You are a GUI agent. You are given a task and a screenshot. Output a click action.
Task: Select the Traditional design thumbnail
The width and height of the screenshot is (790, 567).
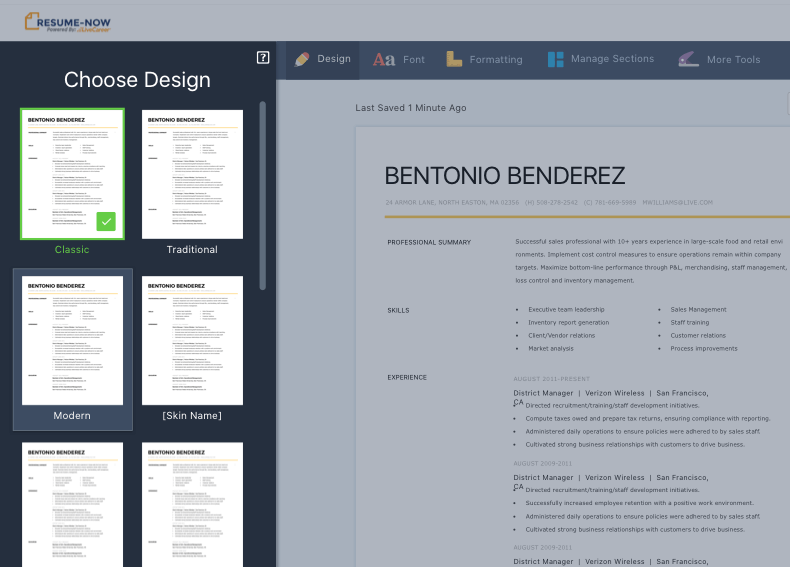pyautogui.click(x=192, y=174)
